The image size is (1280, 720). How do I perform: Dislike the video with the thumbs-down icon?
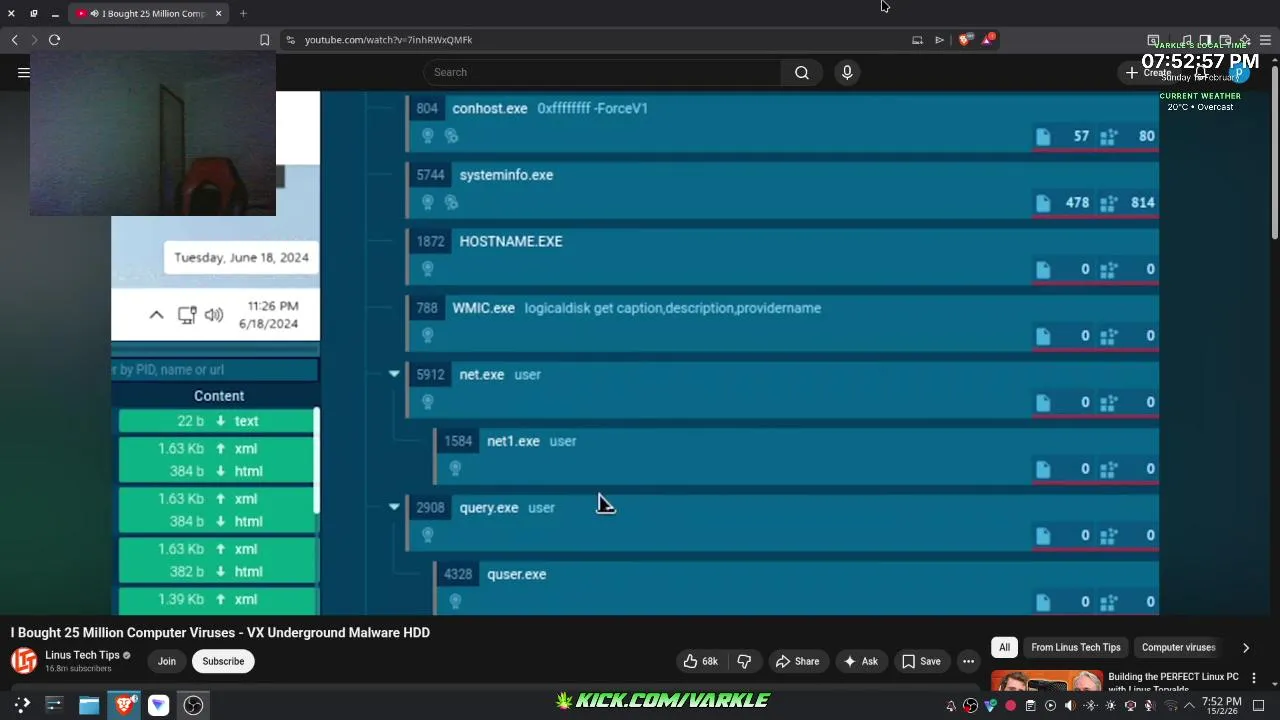point(744,661)
